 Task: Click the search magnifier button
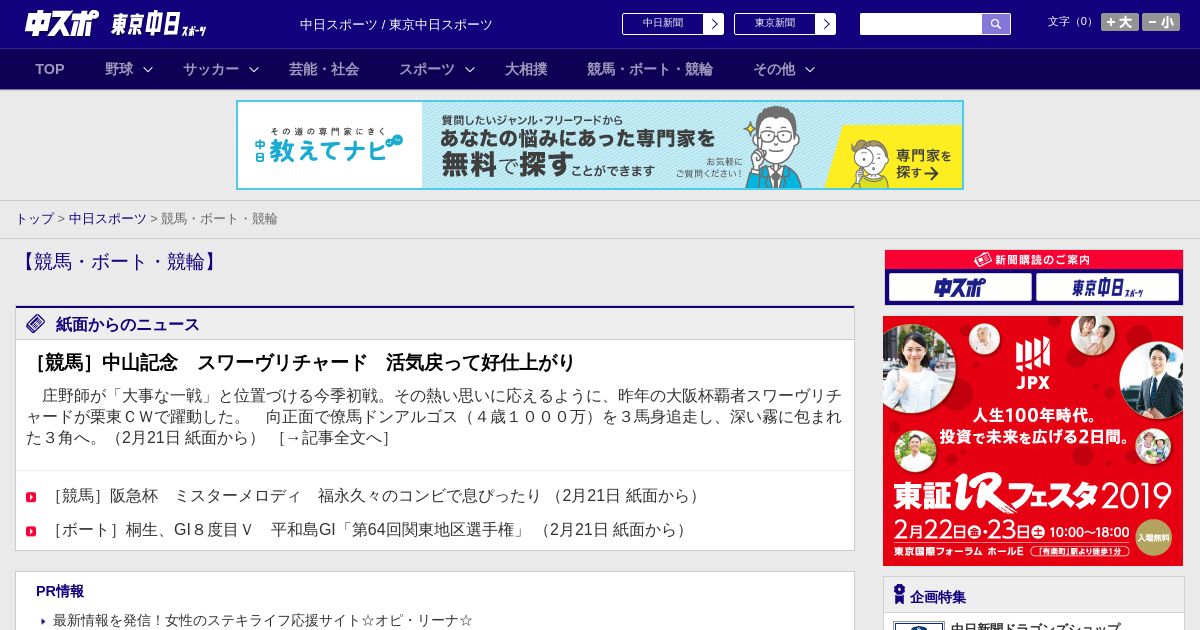click(x=996, y=24)
